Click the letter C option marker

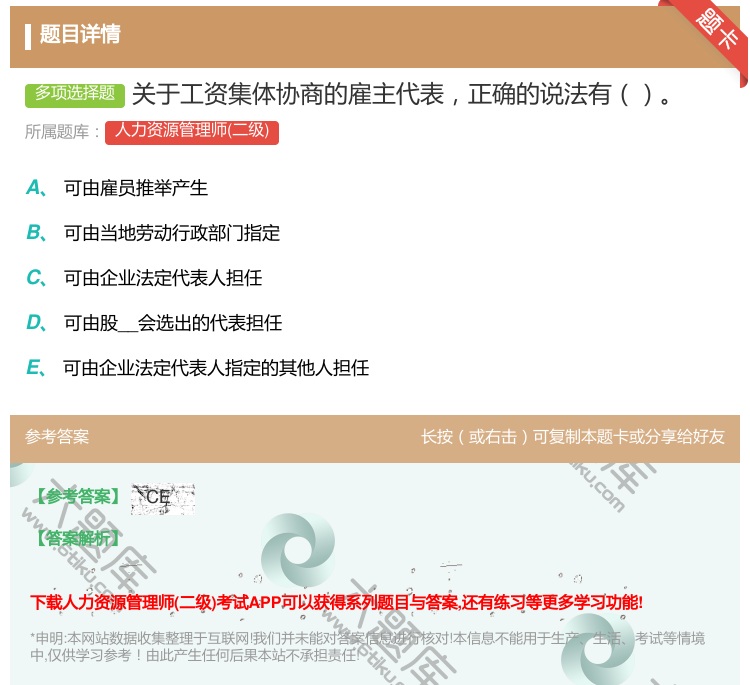(x=36, y=278)
